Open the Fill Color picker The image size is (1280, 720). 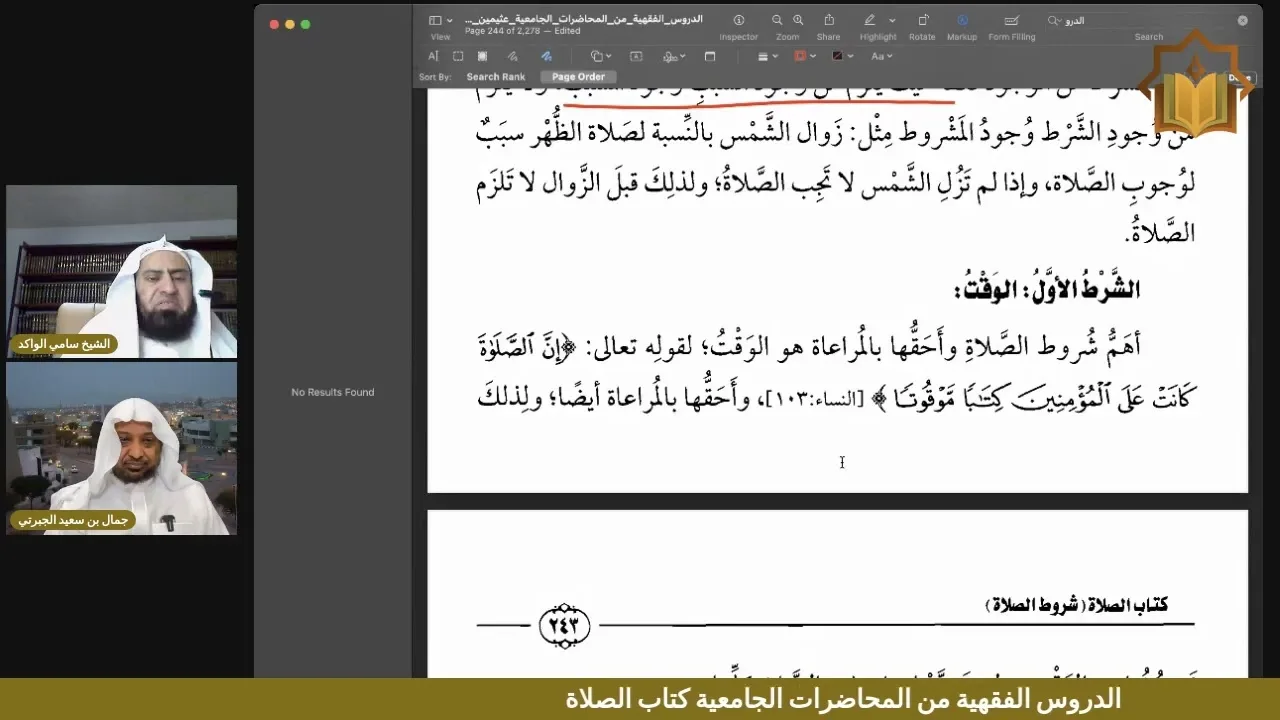pyautogui.click(x=843, y=56)
